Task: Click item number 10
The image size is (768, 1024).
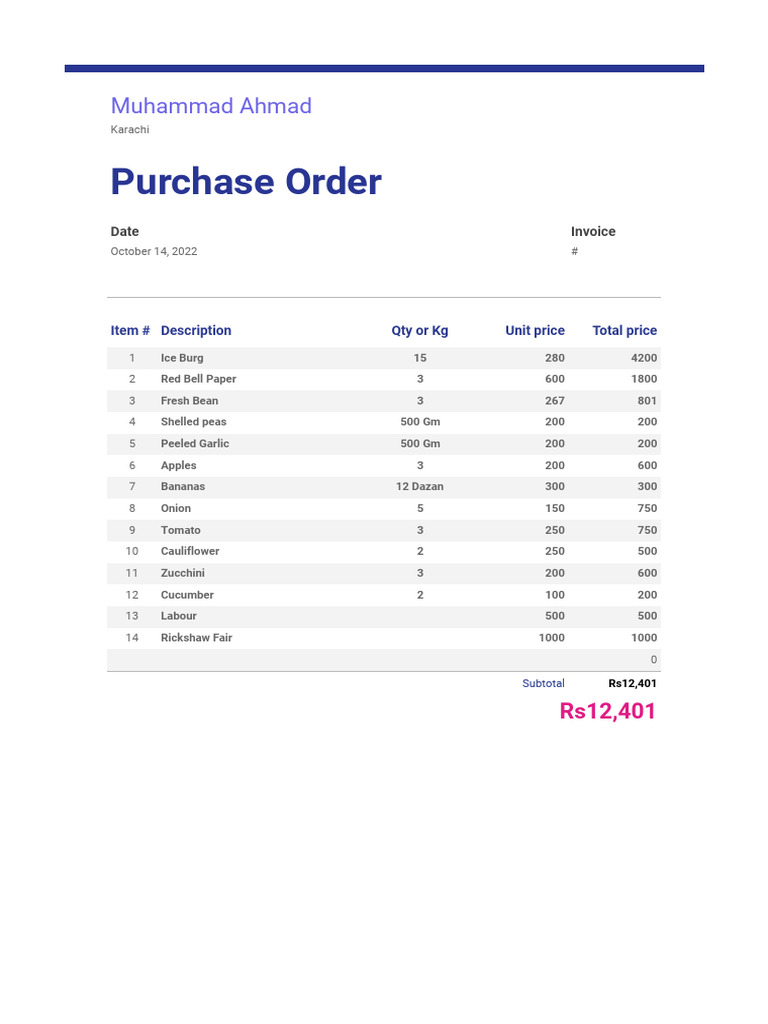Action: coord(132,551)
